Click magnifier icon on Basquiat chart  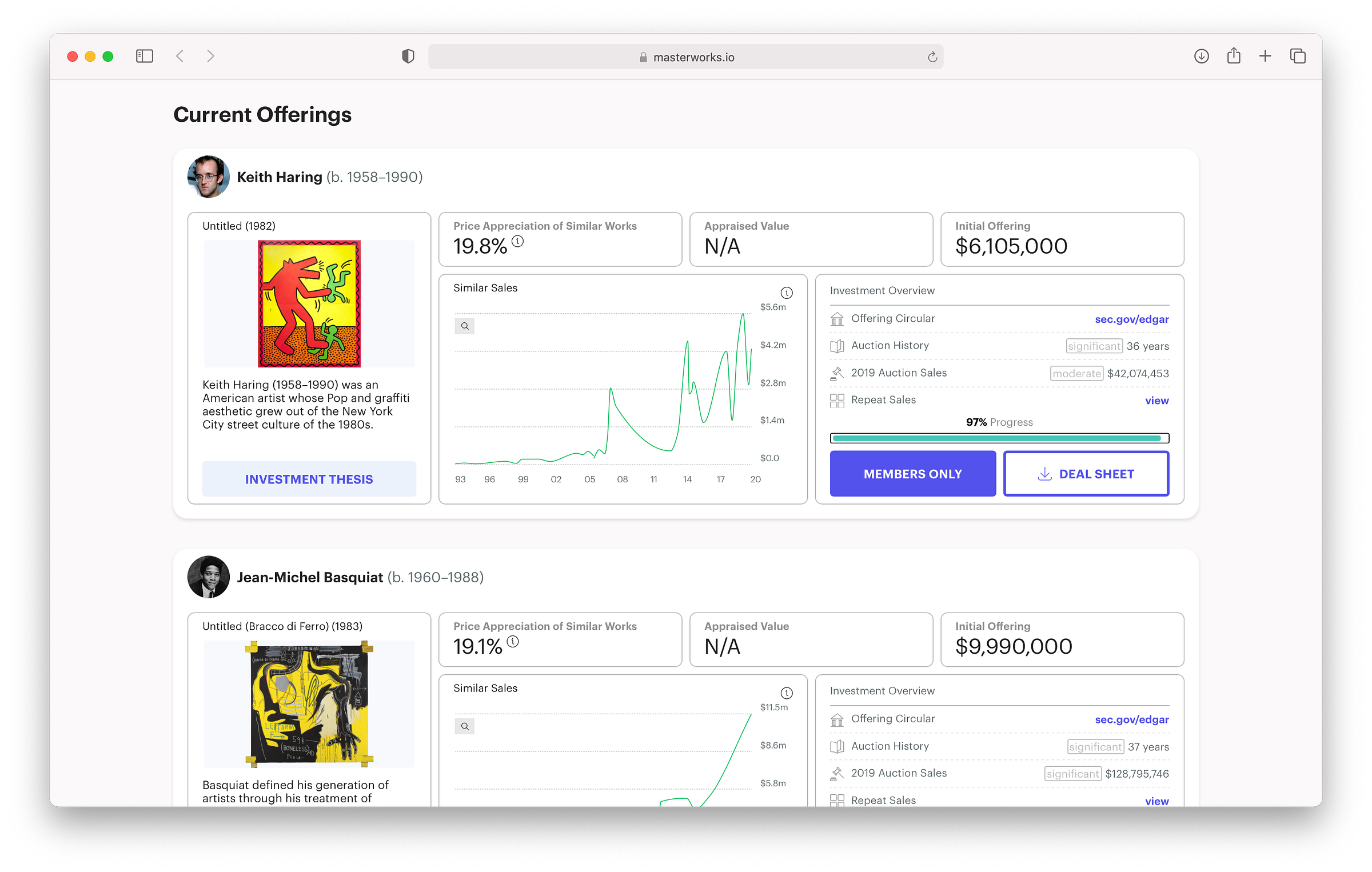pyautogui.click(x=465, y=726)
